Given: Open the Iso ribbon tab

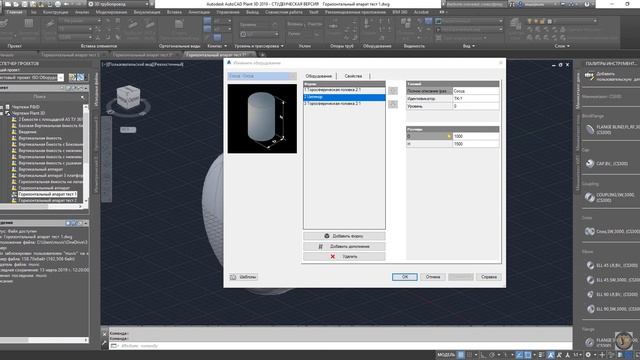Looking at the screenshot, I should click(33, 12).
